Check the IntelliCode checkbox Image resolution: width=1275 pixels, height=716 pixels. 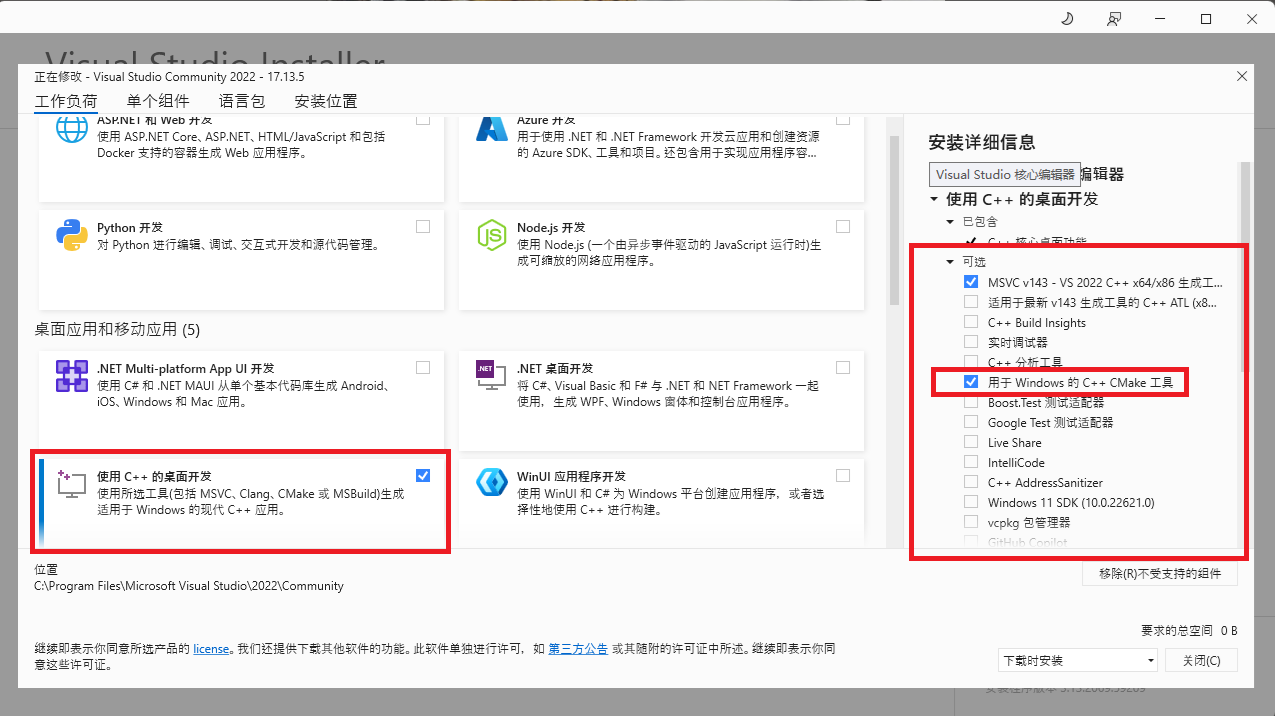click(x=971, y=462)
